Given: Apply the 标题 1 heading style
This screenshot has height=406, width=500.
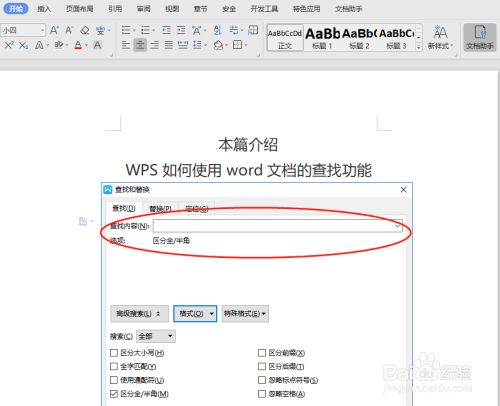Looking at the screenshot, I should pyautogui.click(x=322, y=38).
